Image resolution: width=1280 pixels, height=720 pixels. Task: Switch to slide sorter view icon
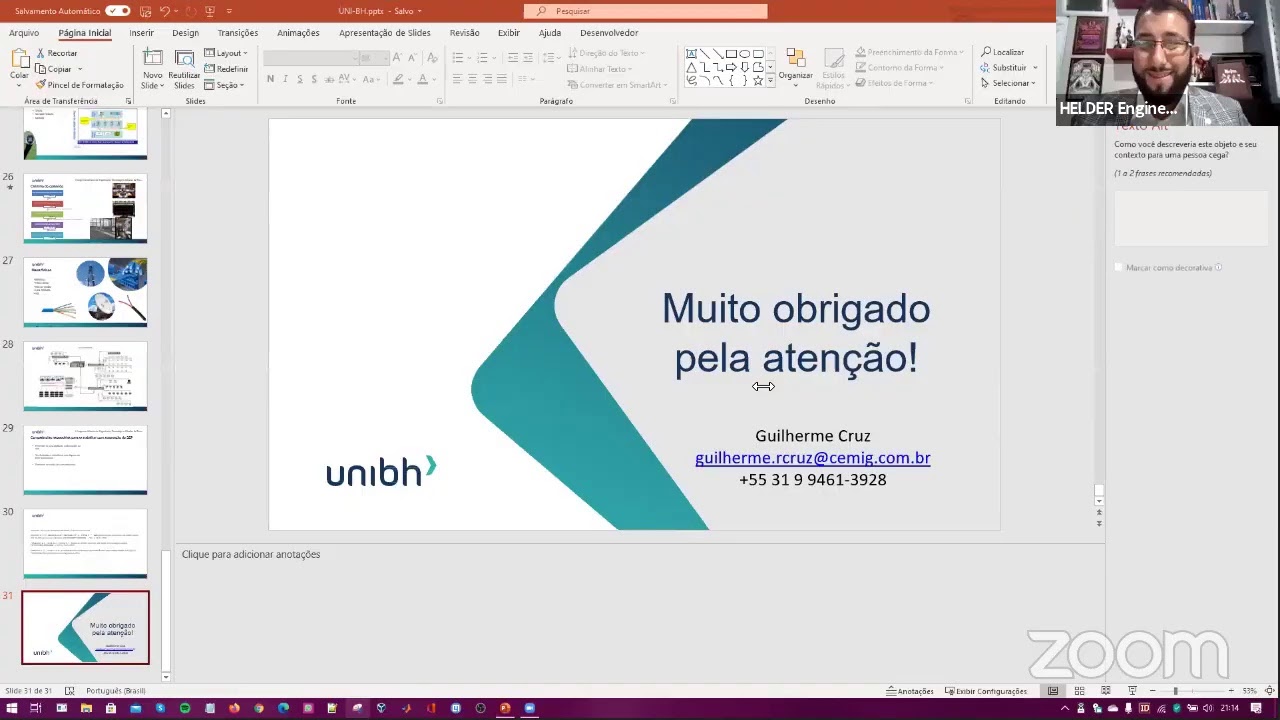point(1079,691)
